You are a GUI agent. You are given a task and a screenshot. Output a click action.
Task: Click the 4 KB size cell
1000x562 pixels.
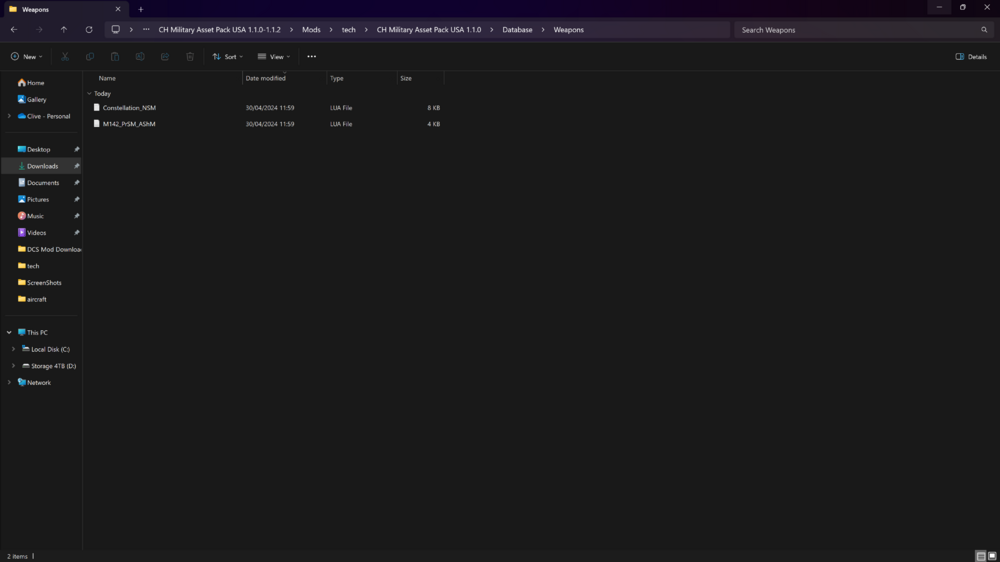click(x=433, y=124)
